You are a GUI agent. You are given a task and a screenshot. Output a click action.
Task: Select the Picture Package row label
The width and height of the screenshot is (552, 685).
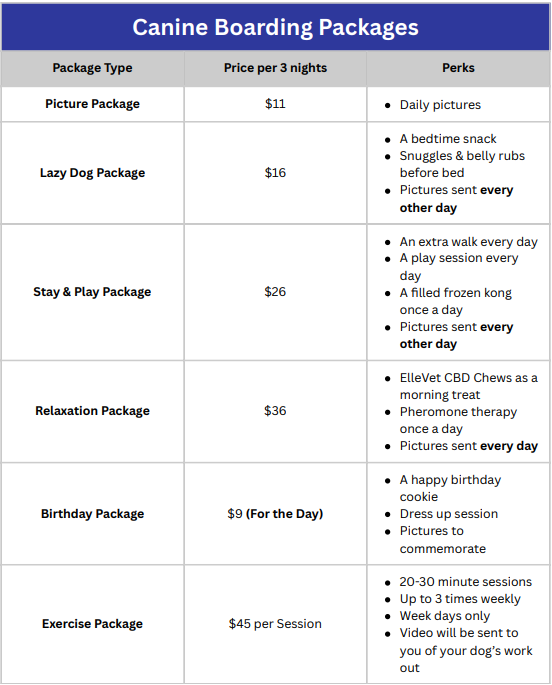pyautogui.click(x=93, y=104)
